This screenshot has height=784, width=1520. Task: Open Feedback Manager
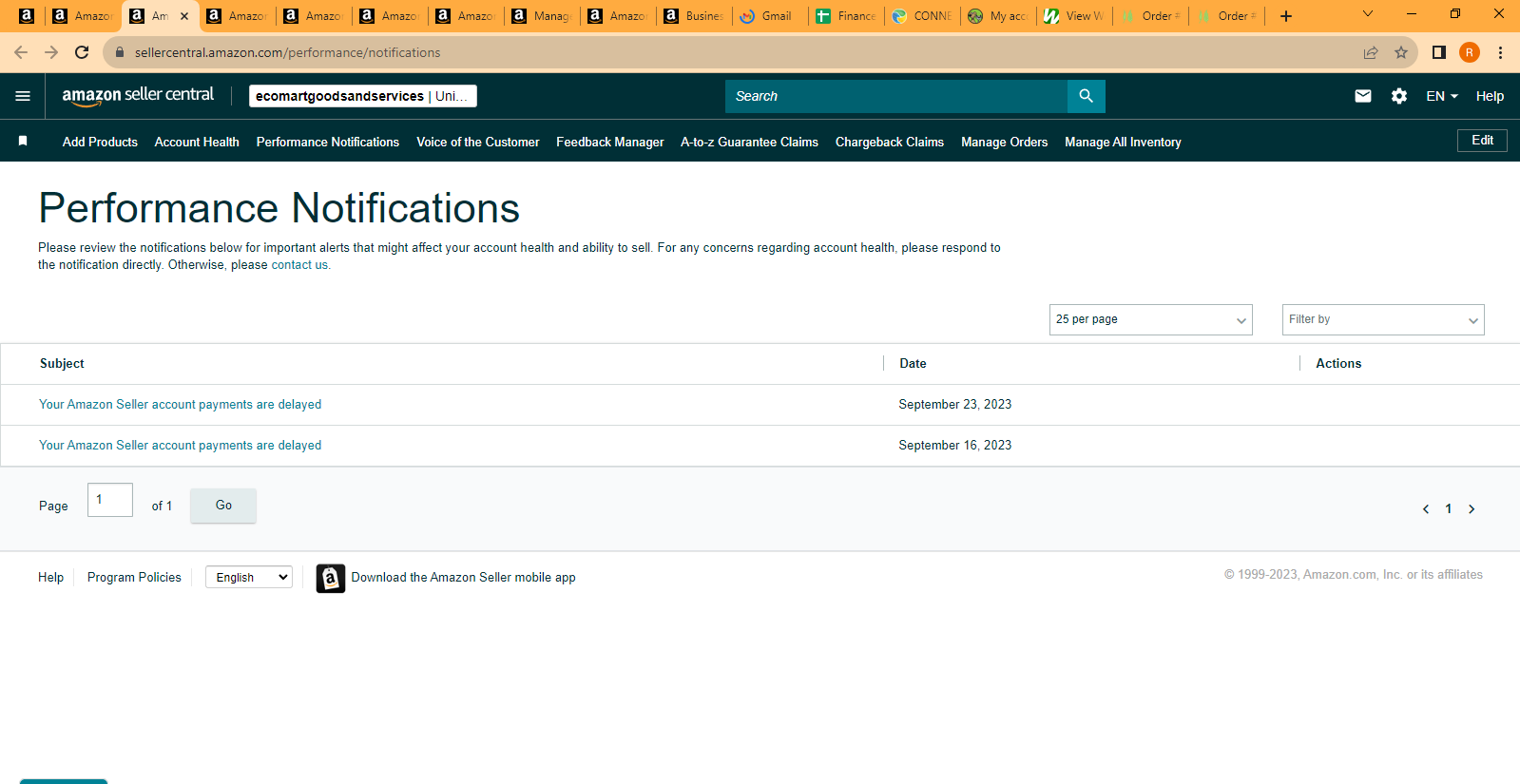point(610,142)
